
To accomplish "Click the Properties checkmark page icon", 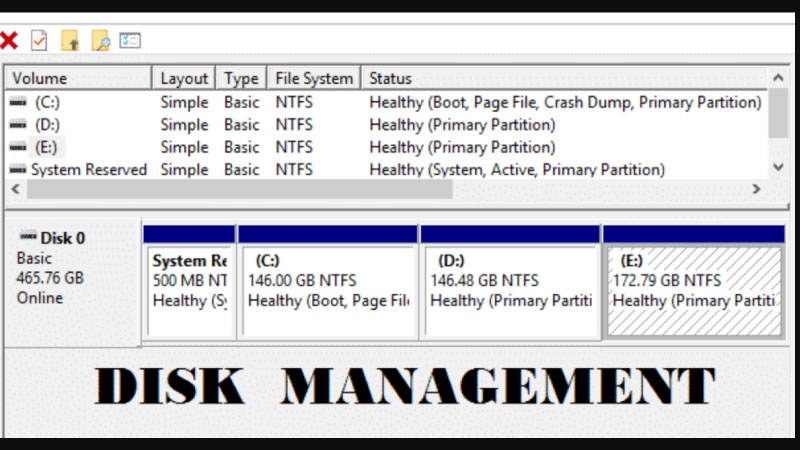I will pyautogui.click(x=39, y=41).
